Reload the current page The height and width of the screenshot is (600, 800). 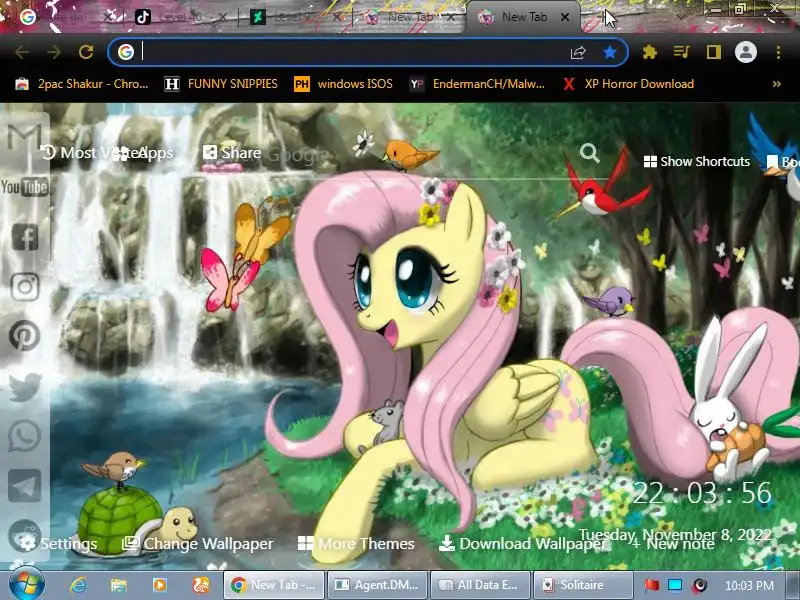click(86, 52)
